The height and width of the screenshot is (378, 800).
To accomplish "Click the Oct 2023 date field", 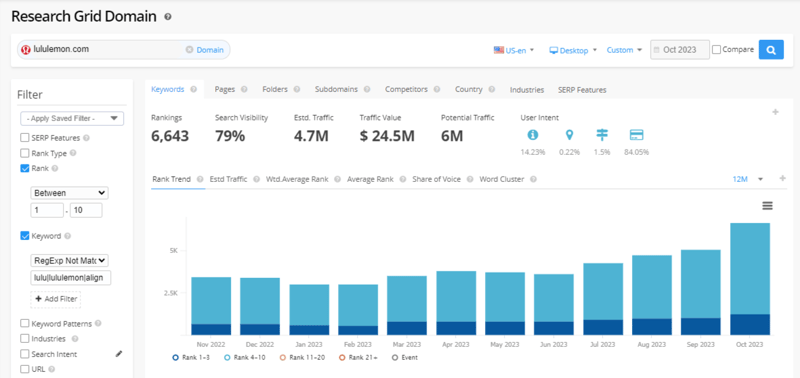I will (x=680, y=50).
